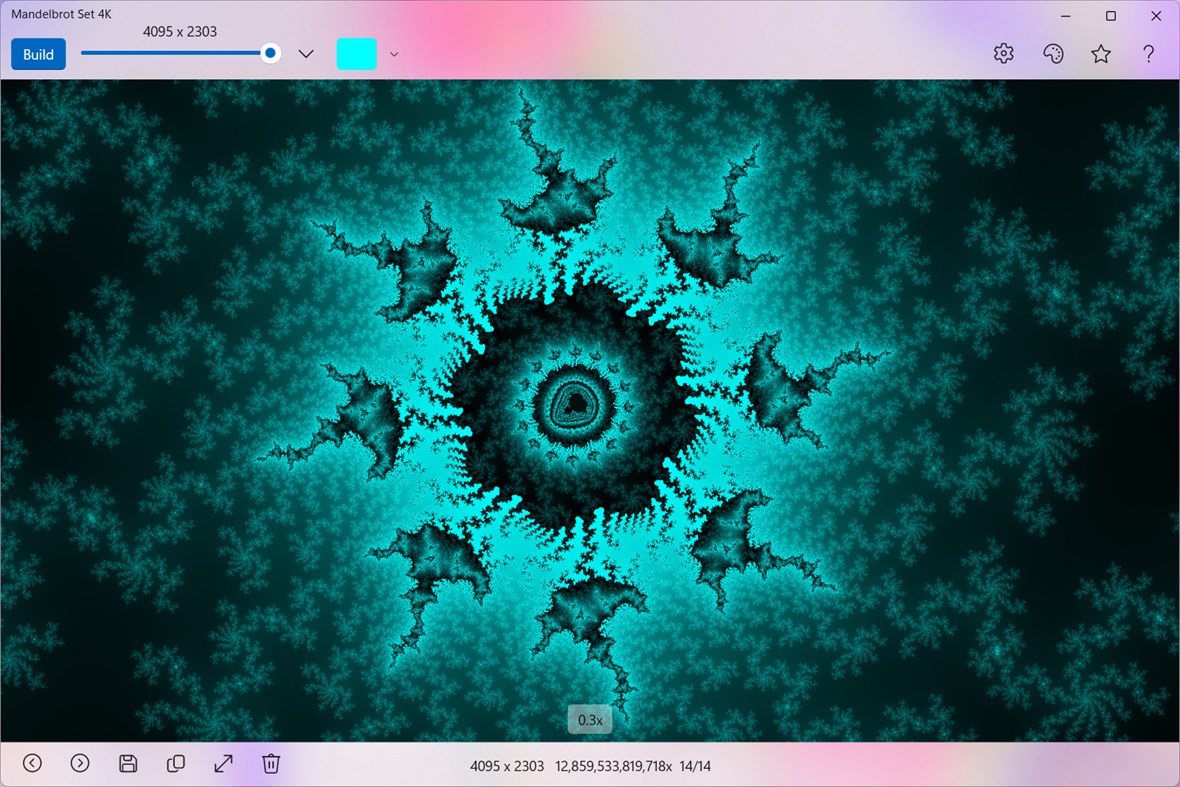This screenshot has width=1180, height=787.
Task: Save the current fractal image
Action: (128, 763)
